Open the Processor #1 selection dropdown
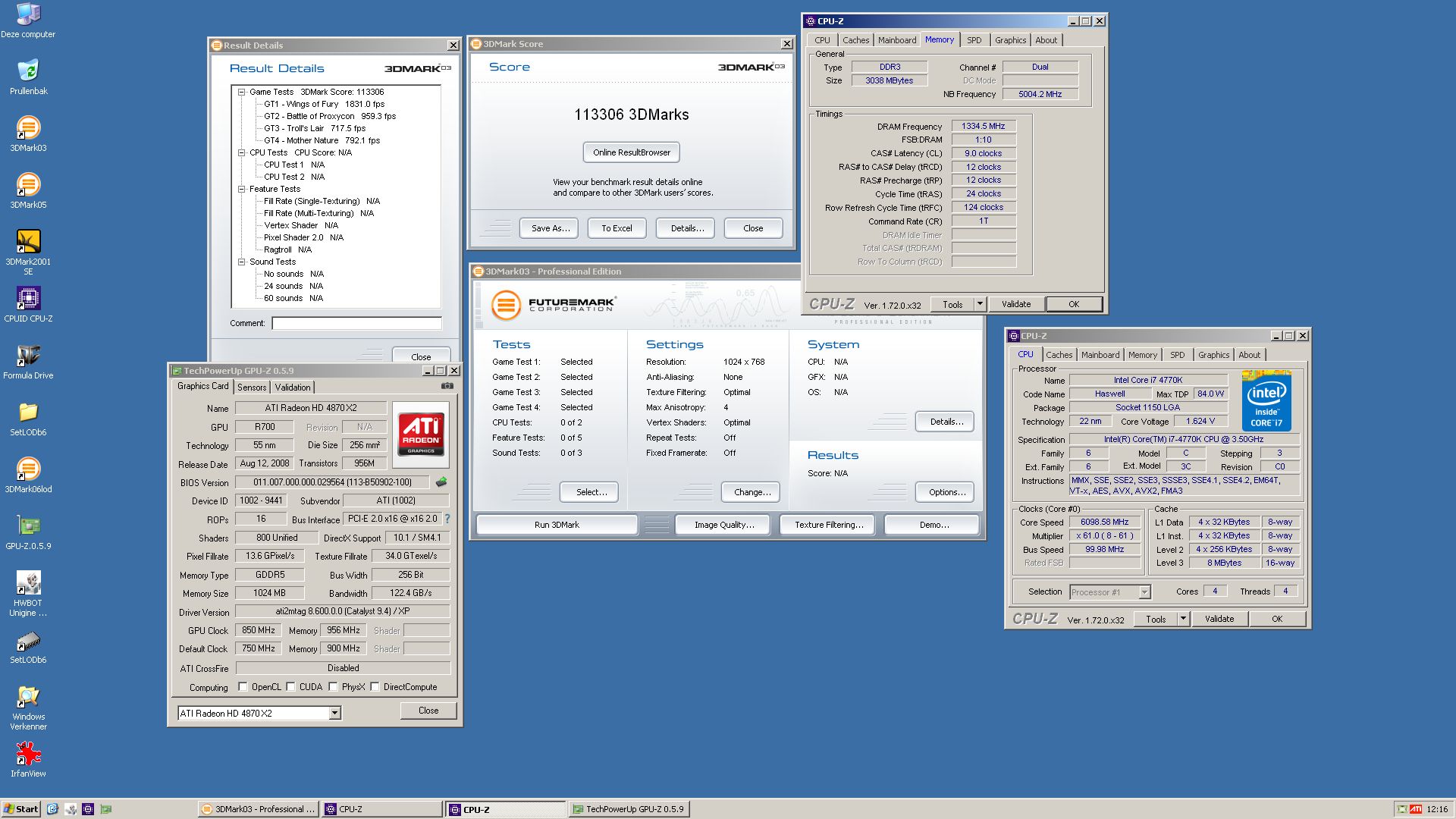 point(1145,592)
